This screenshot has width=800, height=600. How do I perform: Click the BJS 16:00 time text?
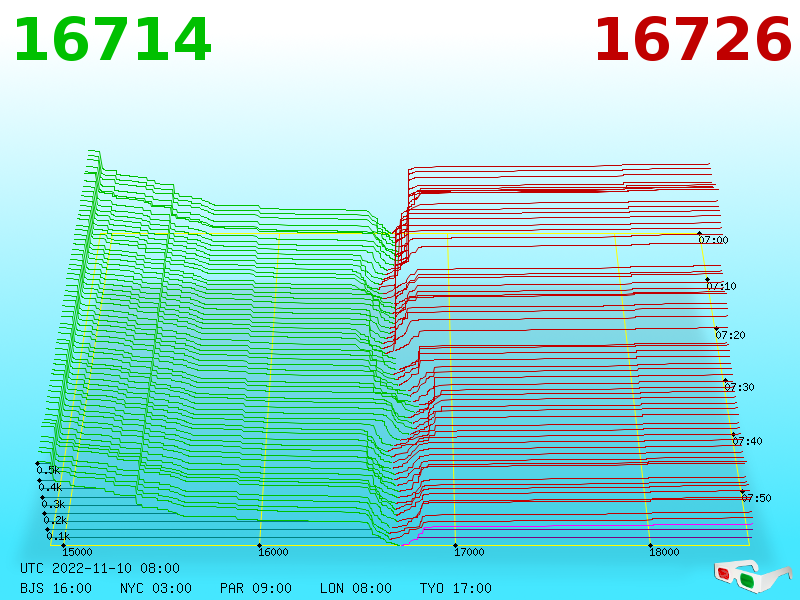pos(56,588)
